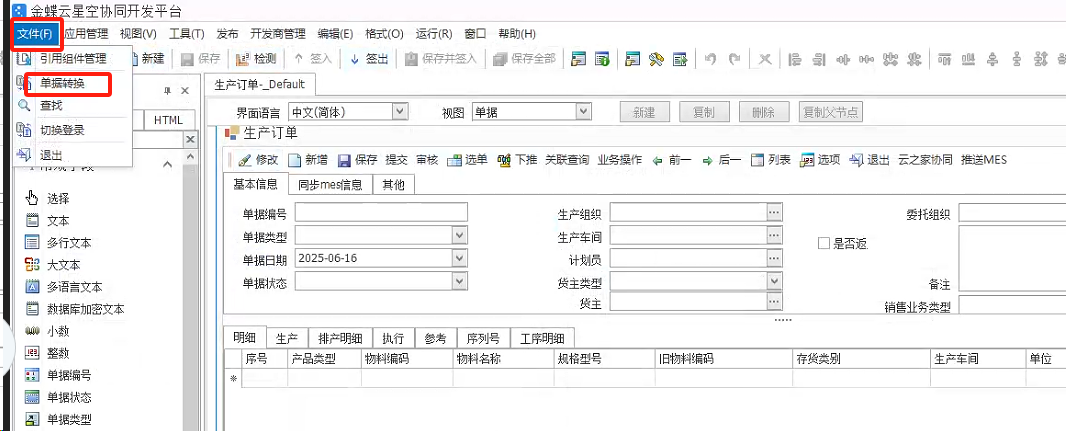Screen dimensions: 1066x431
Task: Open the 视图 dropdown showing 单据
Action: (583, 111)
